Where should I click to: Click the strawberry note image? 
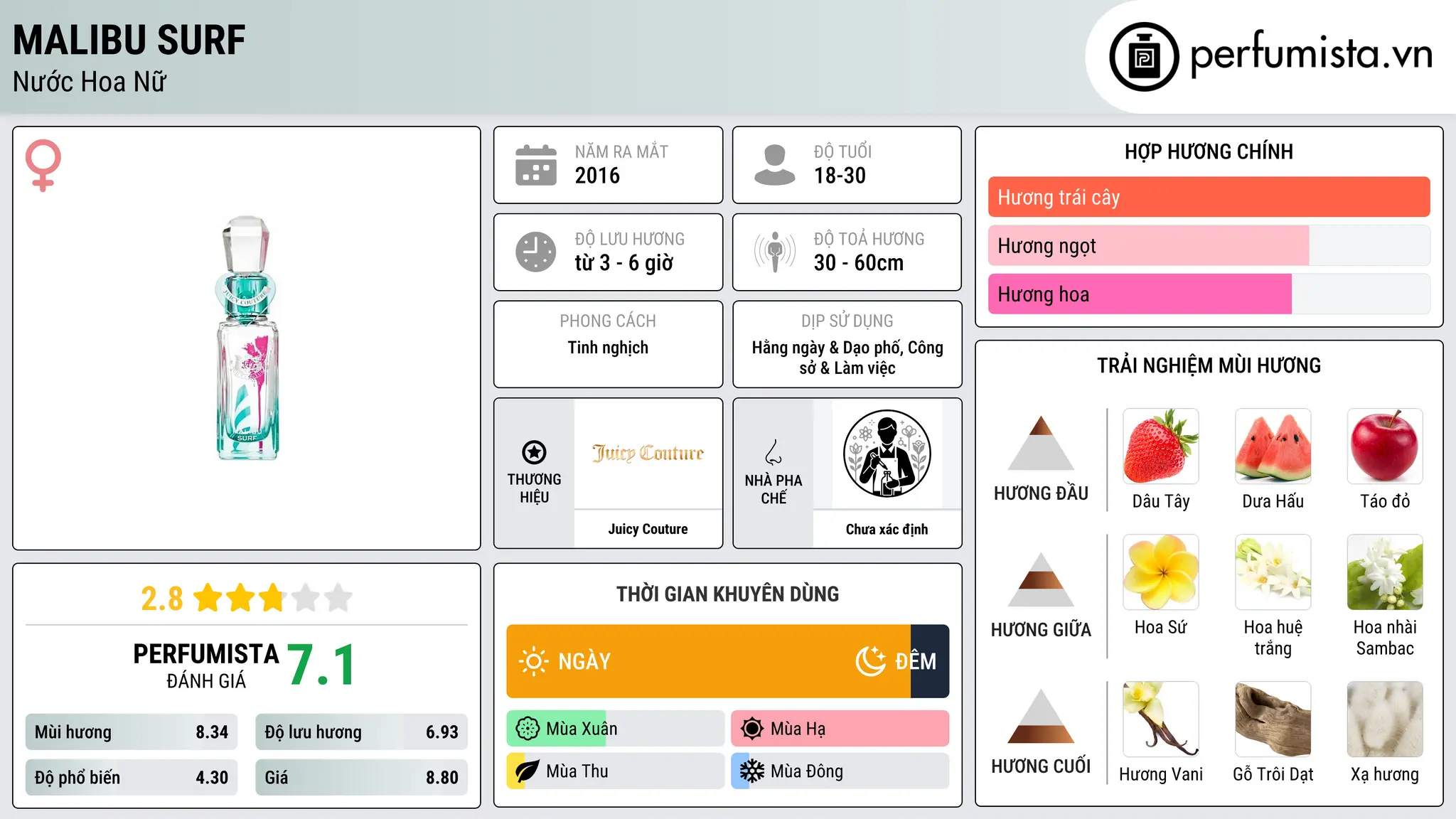pos(1161,446)
